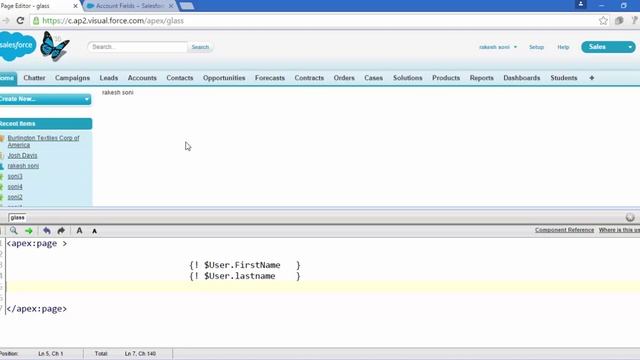Click the Search button next to the search box

click(200, 47)
